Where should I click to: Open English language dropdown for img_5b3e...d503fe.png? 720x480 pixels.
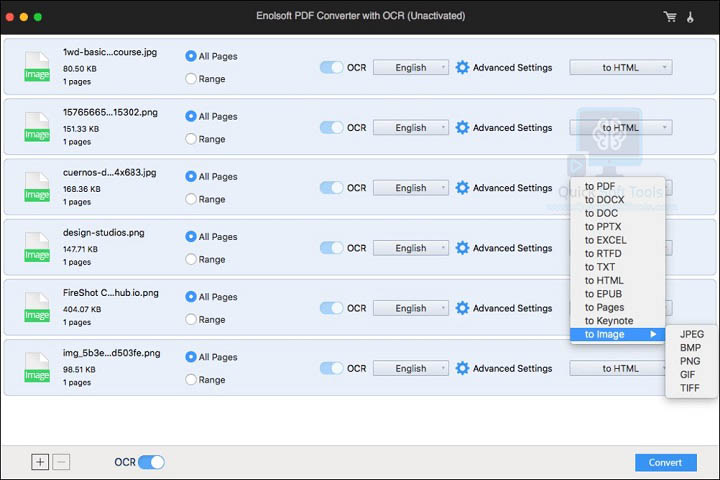click(411, 368)
